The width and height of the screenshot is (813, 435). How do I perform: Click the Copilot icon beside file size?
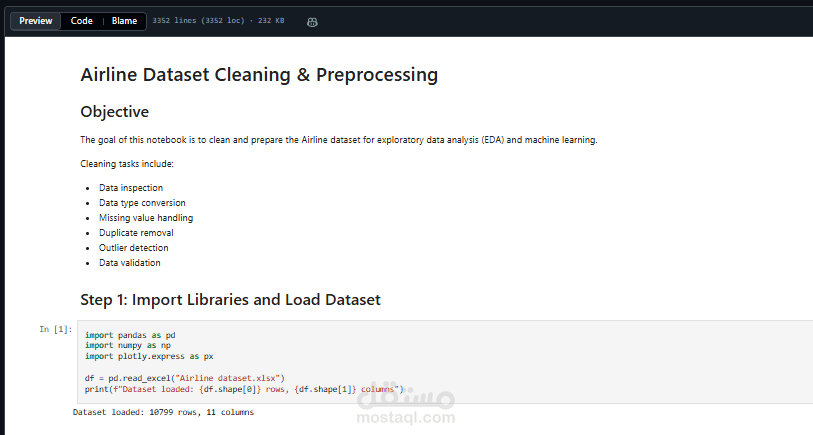pos(312,22)
